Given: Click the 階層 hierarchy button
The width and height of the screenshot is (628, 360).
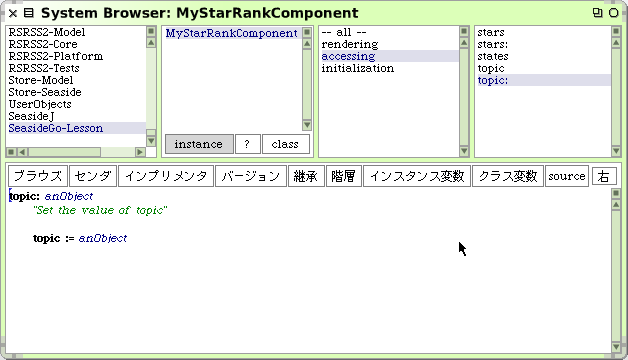Looking at the screenshot, I should click(343, 176).
